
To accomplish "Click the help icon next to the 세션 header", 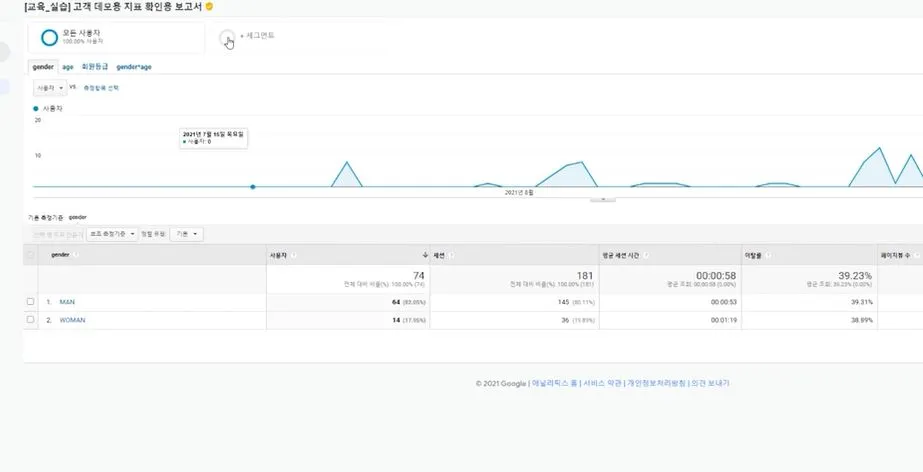I will (x=451, y=255).
